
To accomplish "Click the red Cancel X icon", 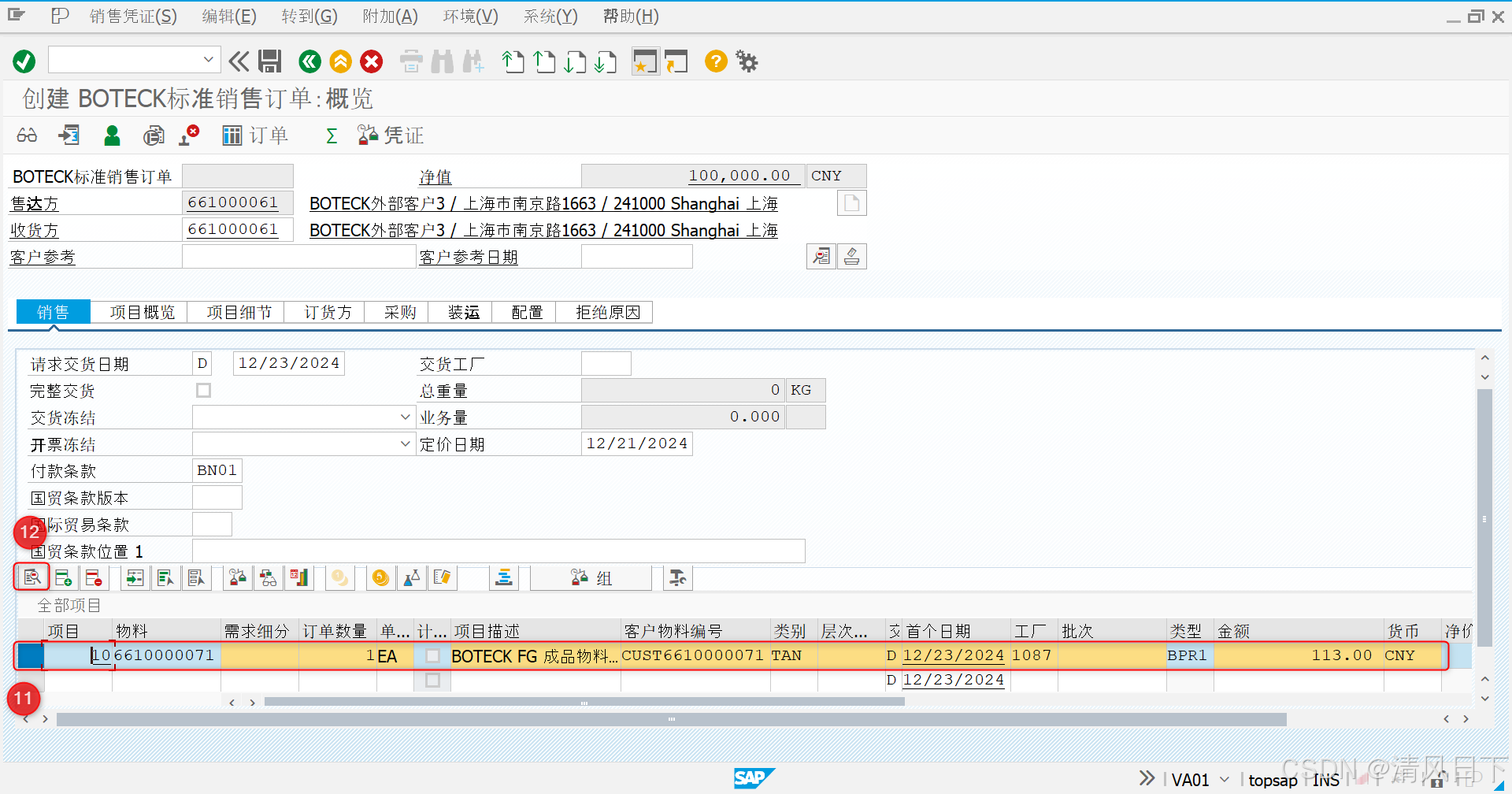I will click(372, 61).
